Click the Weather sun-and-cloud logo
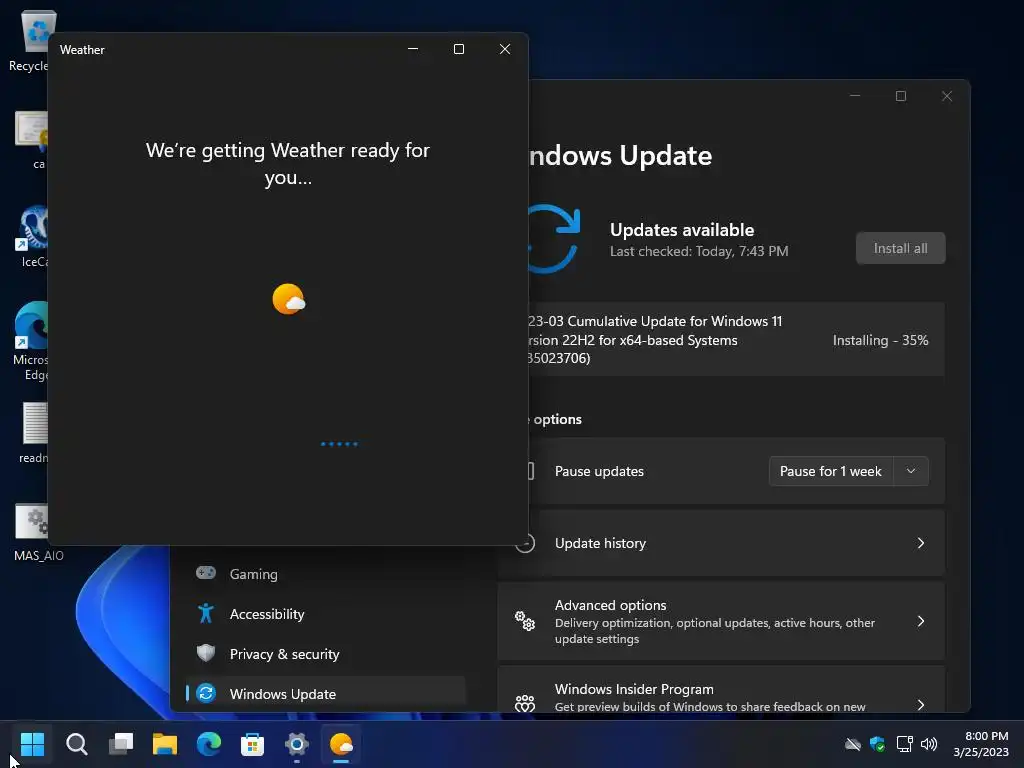Viewport: 1024px width, 768px height. point(289,299)
